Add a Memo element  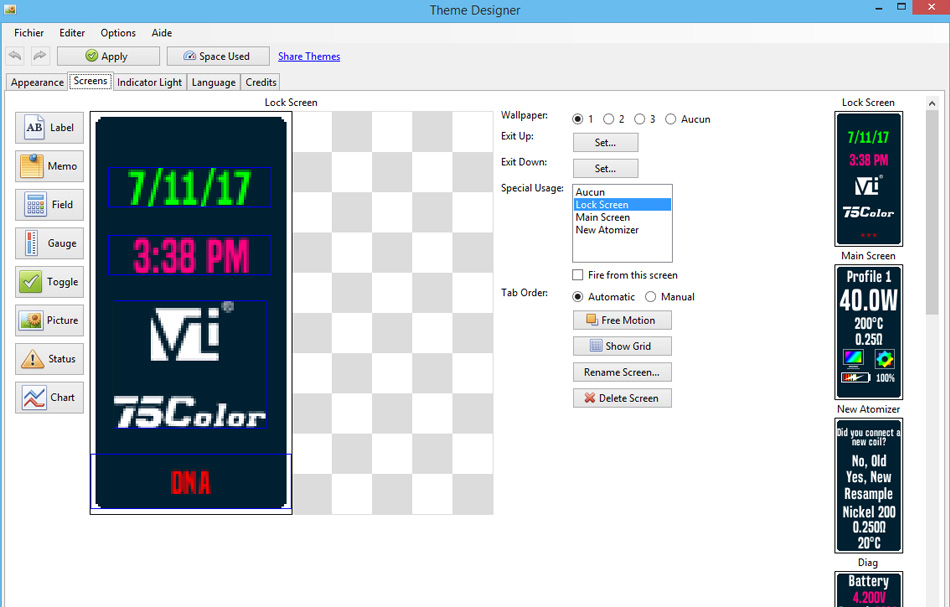pyautogui.click(x=50, y=166)
